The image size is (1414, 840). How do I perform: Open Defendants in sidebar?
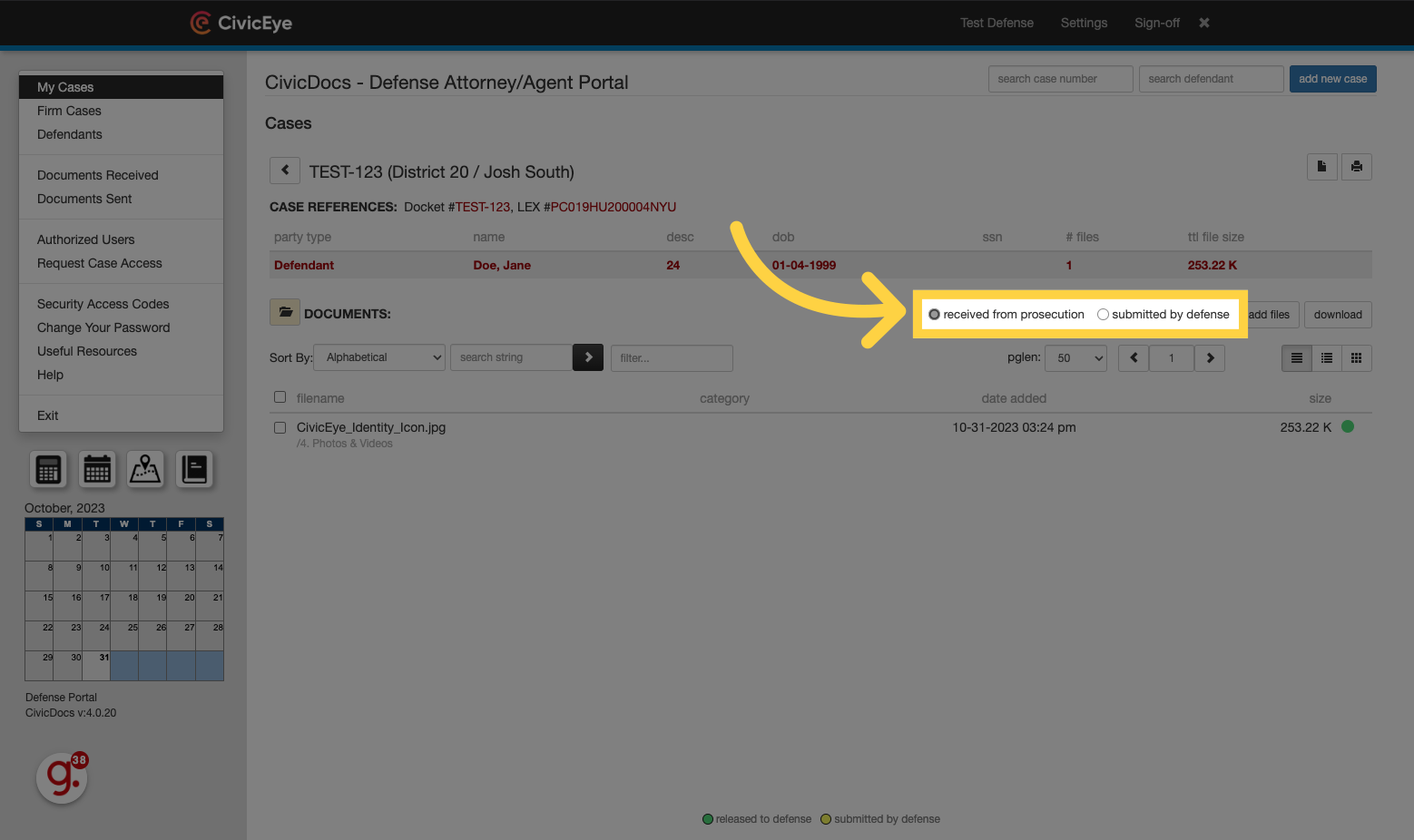[121, 134]
